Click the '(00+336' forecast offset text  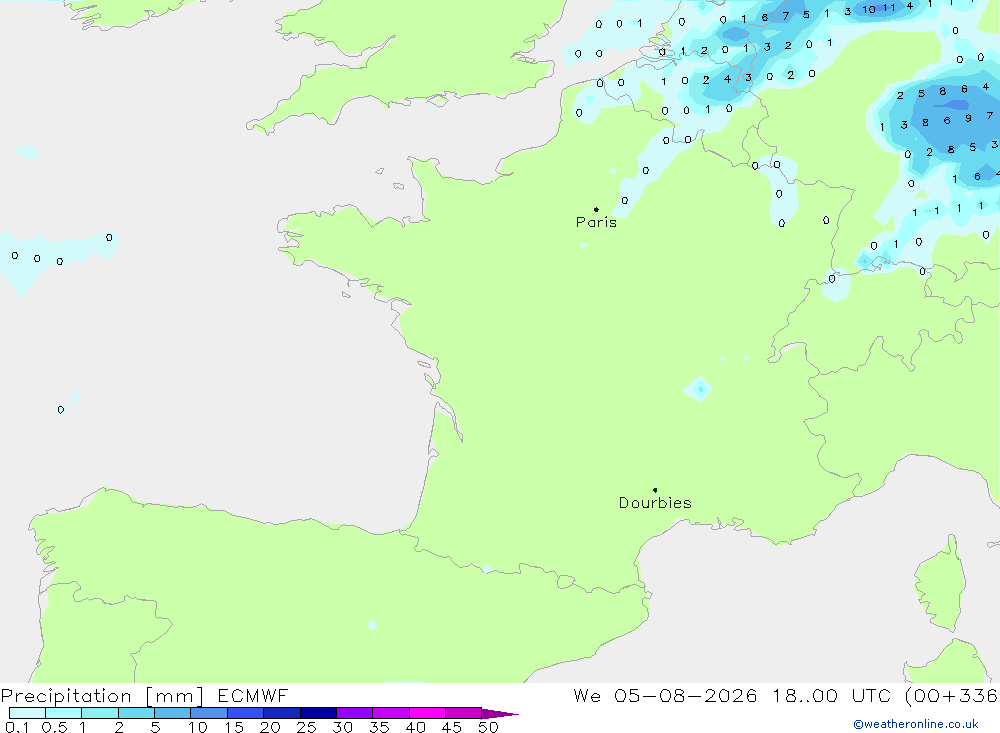pyautogui.click(x=952, y=696)
